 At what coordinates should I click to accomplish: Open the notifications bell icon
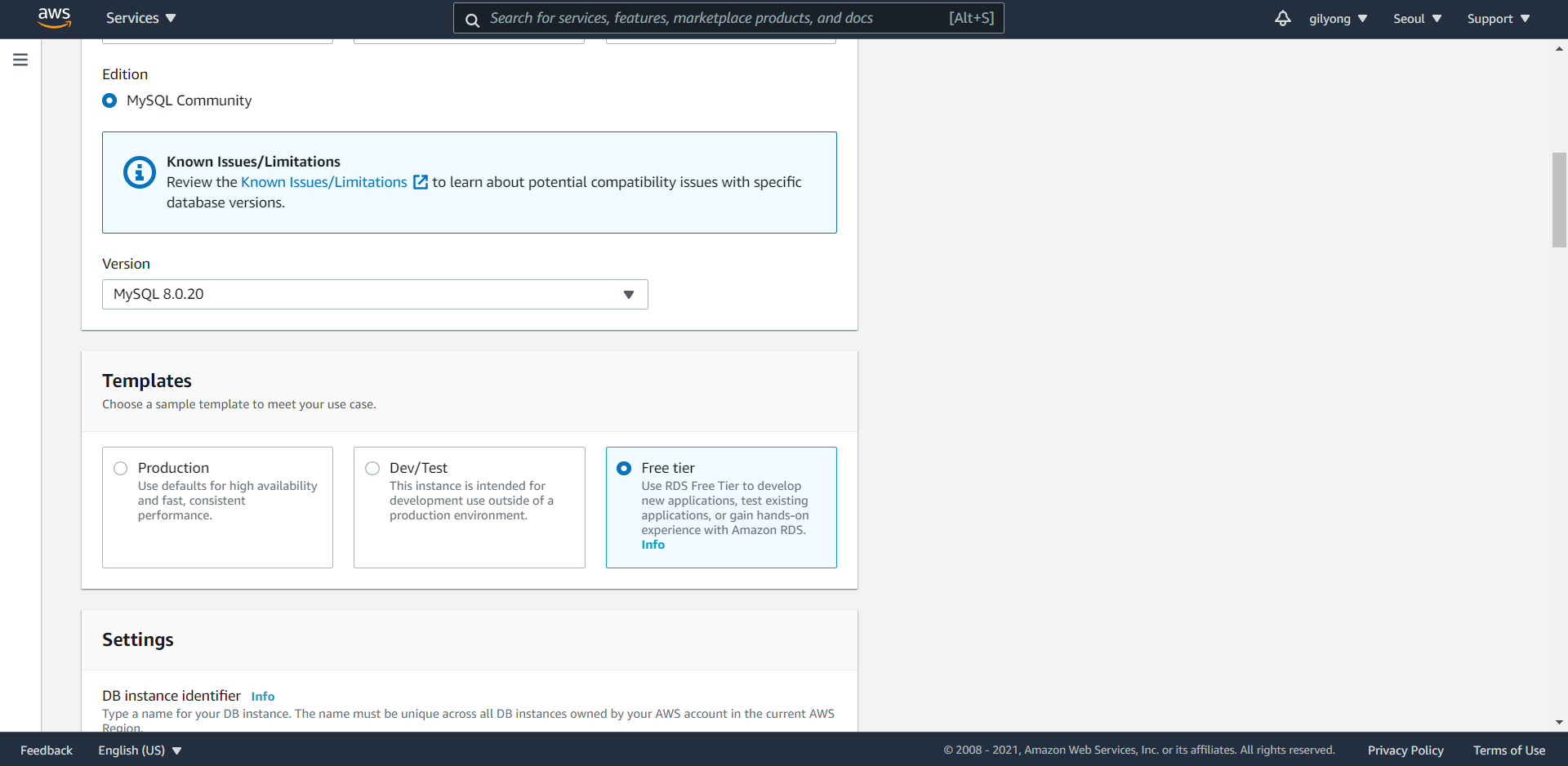[1283, 18]
